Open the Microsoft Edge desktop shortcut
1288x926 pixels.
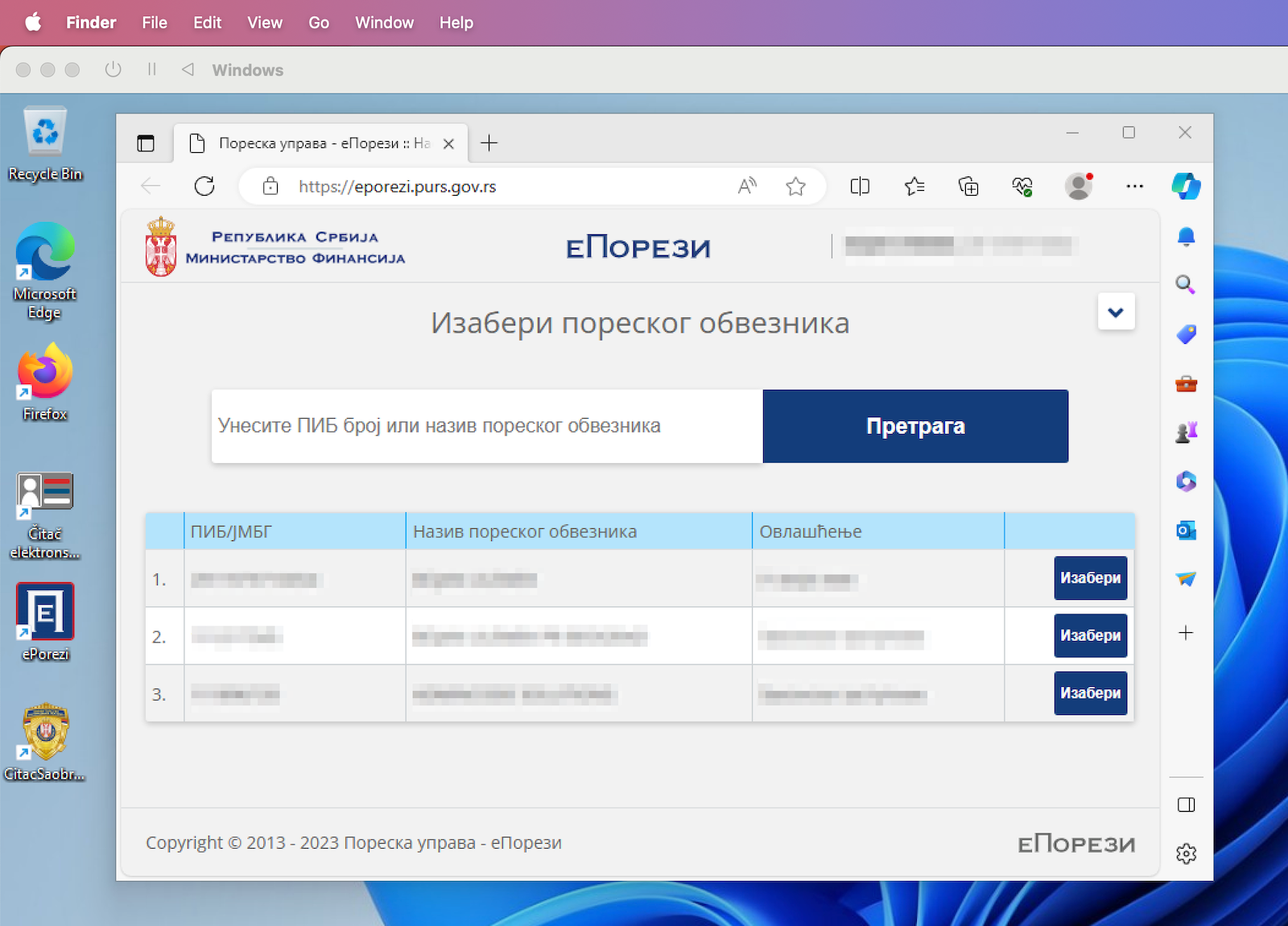click(x=45, y=271)
